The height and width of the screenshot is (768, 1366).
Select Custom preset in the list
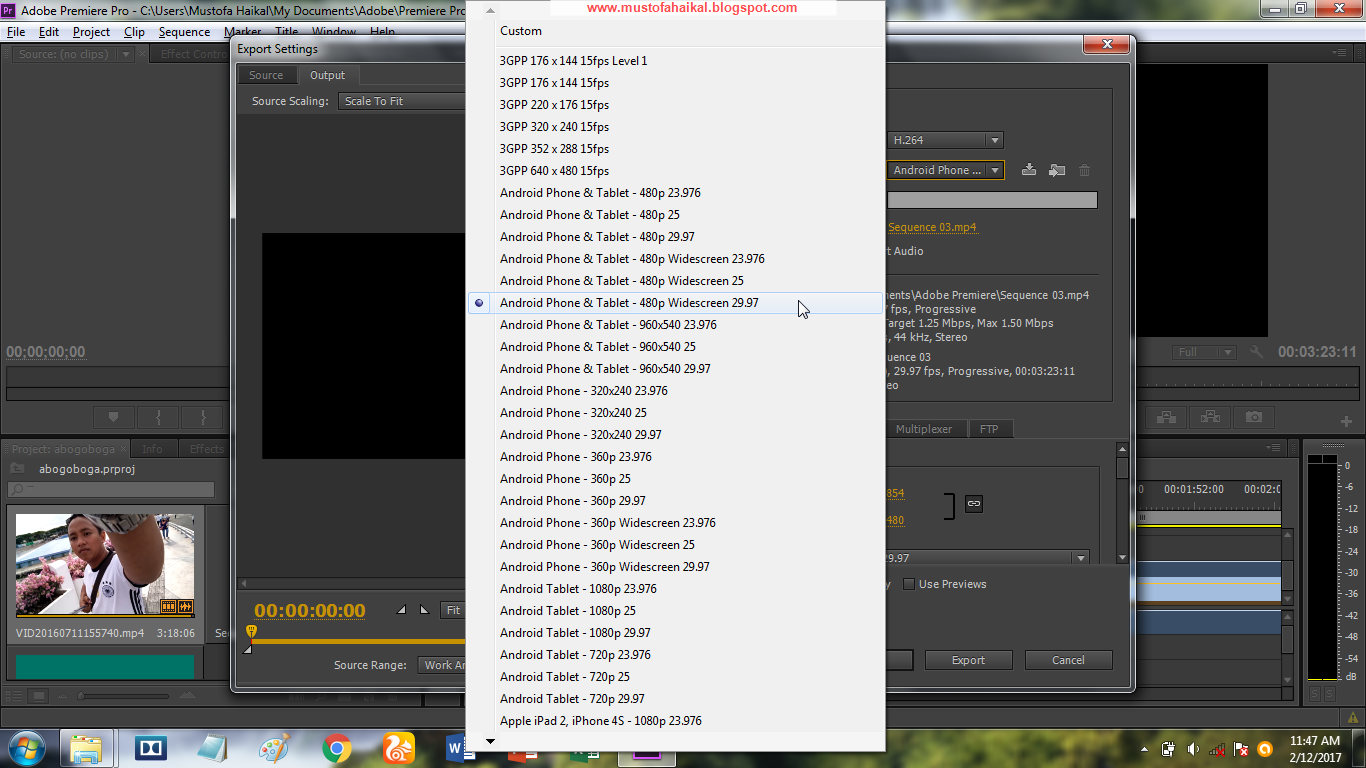click(676, 31)
